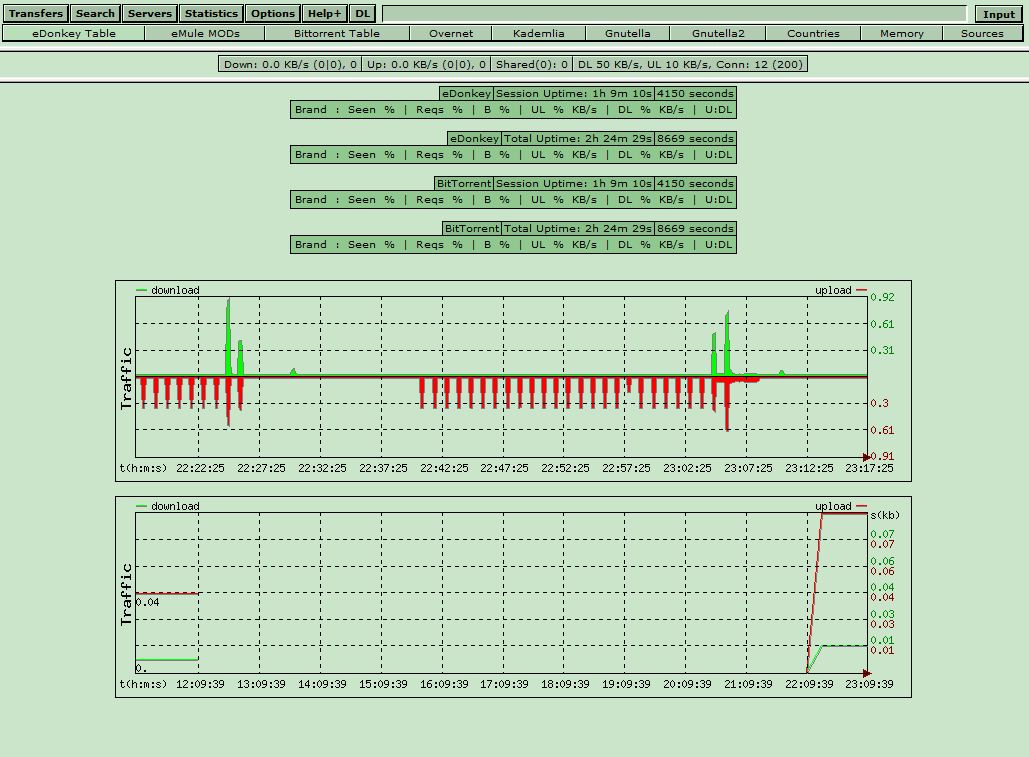
Task: Open the Statistics menu button
Action: (211, 13)
